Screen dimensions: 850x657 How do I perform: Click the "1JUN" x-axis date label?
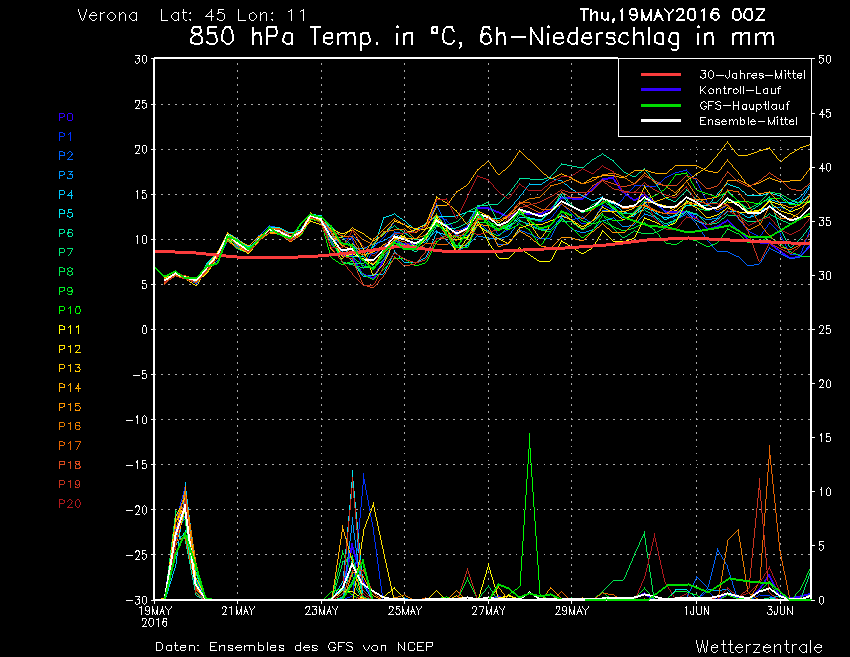click(x=697, y=611)
